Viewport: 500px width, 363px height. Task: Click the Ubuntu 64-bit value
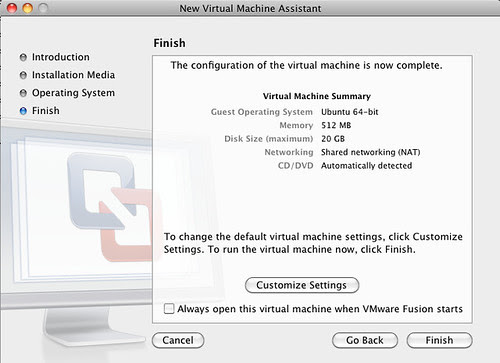pos(350,112)
